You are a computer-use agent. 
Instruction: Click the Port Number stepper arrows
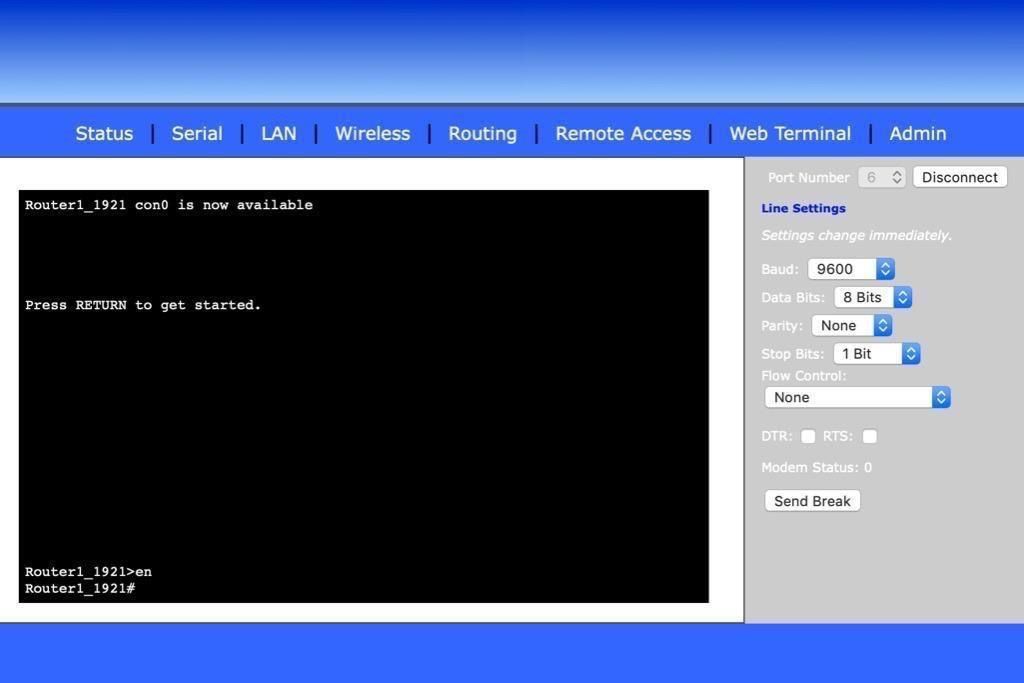[x=897, y=176]
